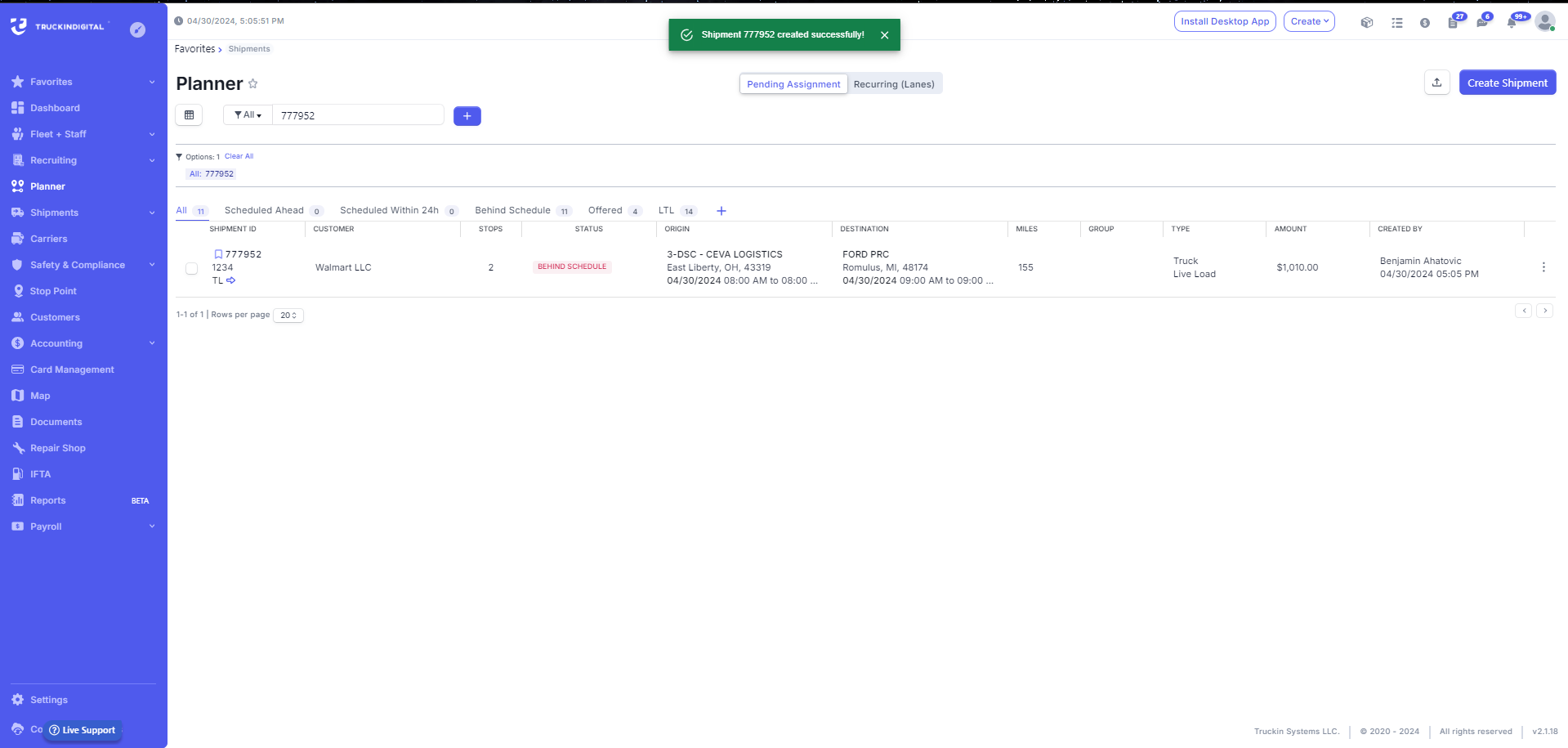Open documents icon with badge 27
Screen dimensions: 1568x748
1454,22
